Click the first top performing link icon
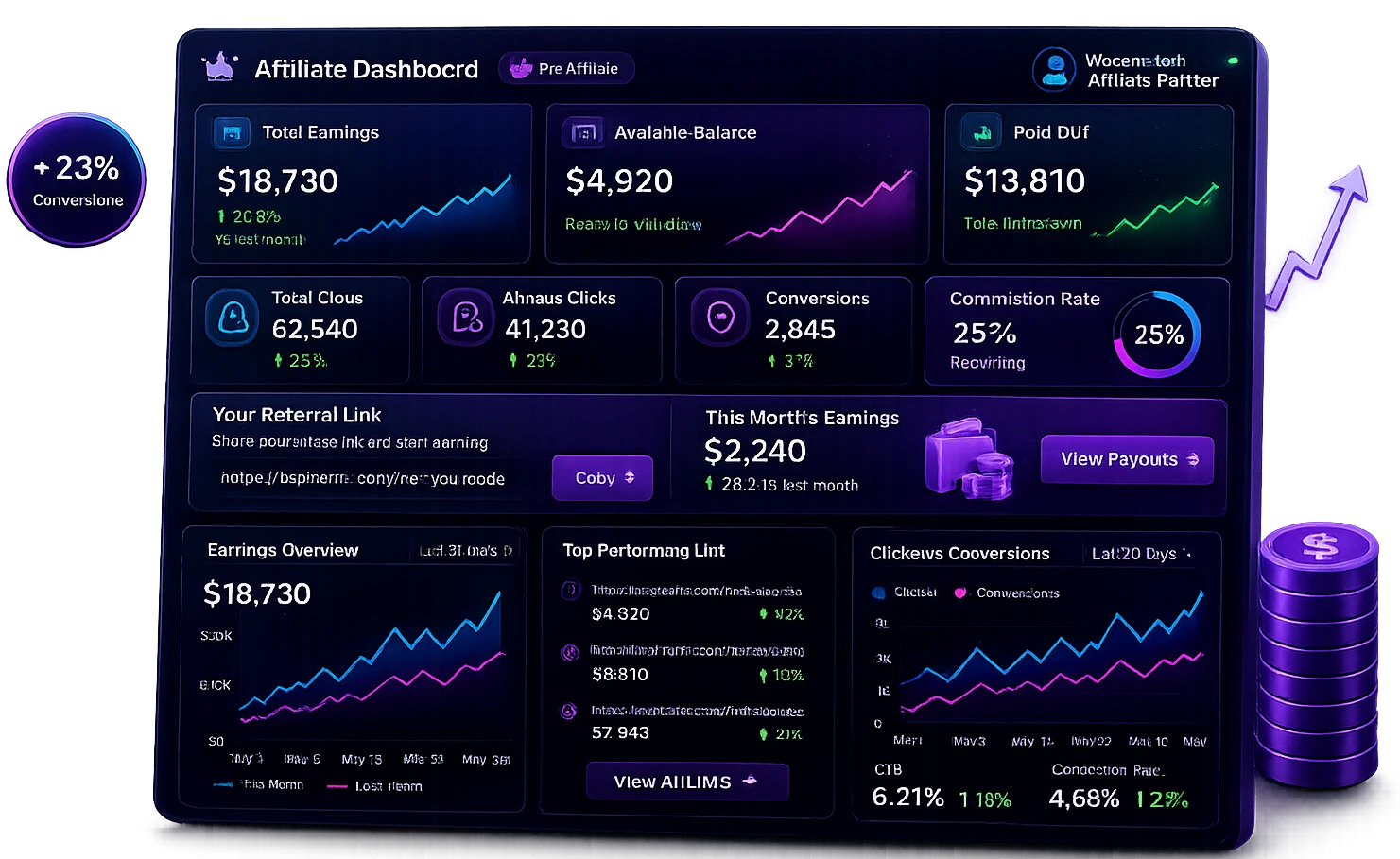Viewport: 1400px width, 859px height. (x=570, y=591)
